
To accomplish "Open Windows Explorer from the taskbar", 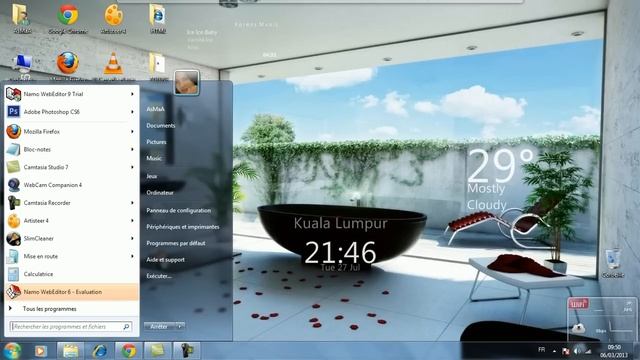I will click(70, 351).
